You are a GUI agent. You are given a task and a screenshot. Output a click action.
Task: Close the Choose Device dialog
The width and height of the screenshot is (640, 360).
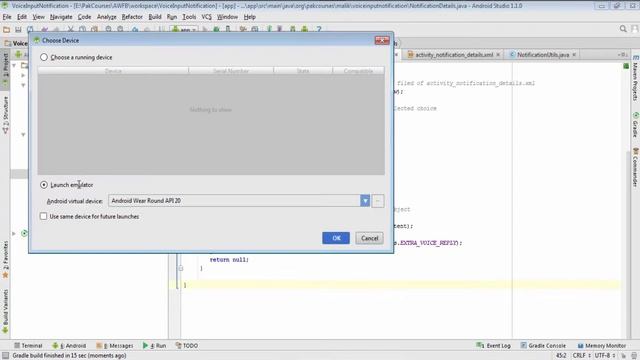382,40
